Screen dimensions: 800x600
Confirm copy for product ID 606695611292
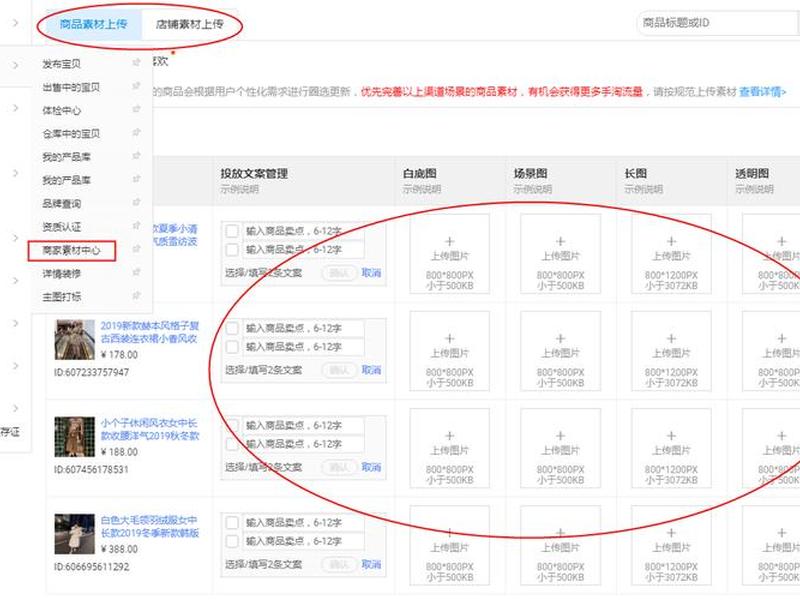339,564
